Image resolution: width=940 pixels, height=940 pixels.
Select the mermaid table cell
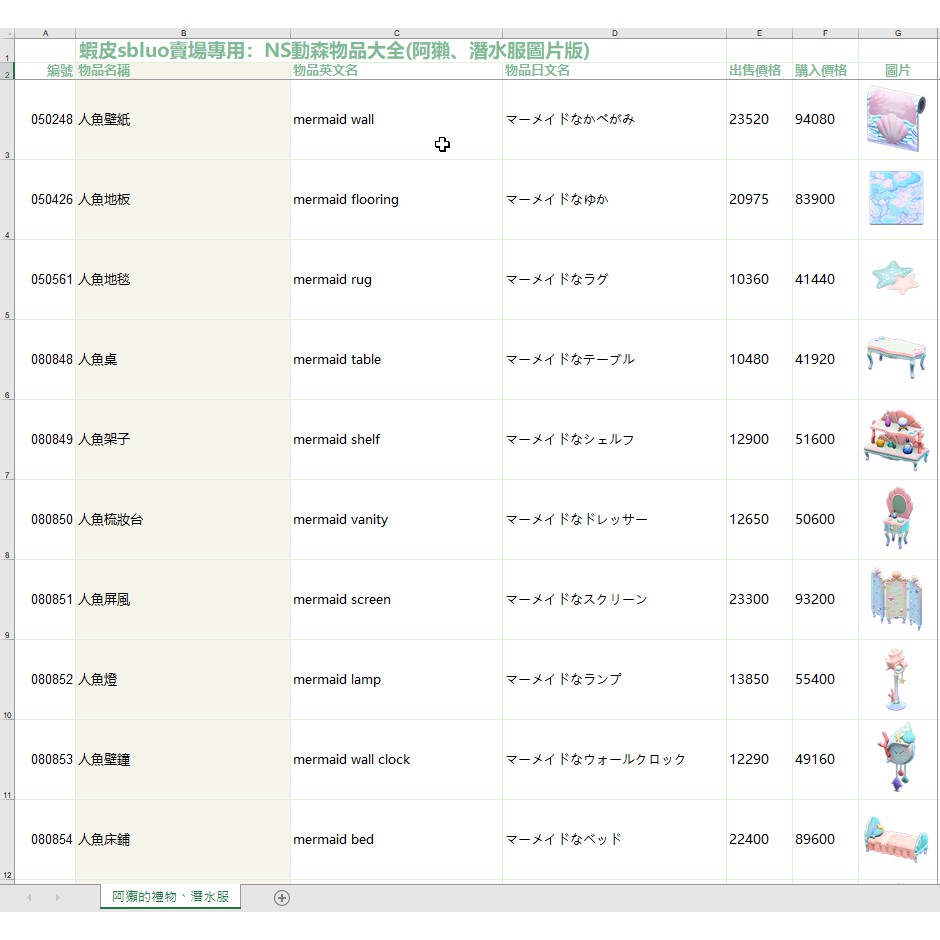[x=396, y=360]
